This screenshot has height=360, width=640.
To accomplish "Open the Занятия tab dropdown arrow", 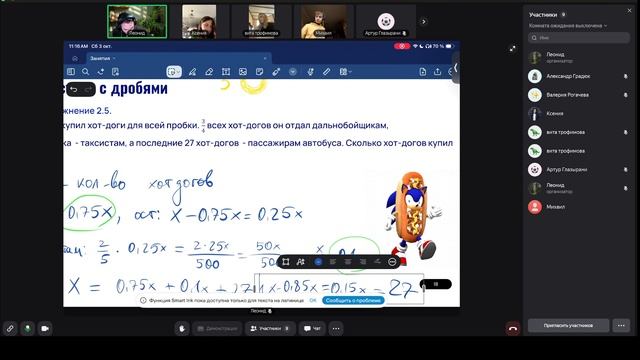I will [114, 58].
